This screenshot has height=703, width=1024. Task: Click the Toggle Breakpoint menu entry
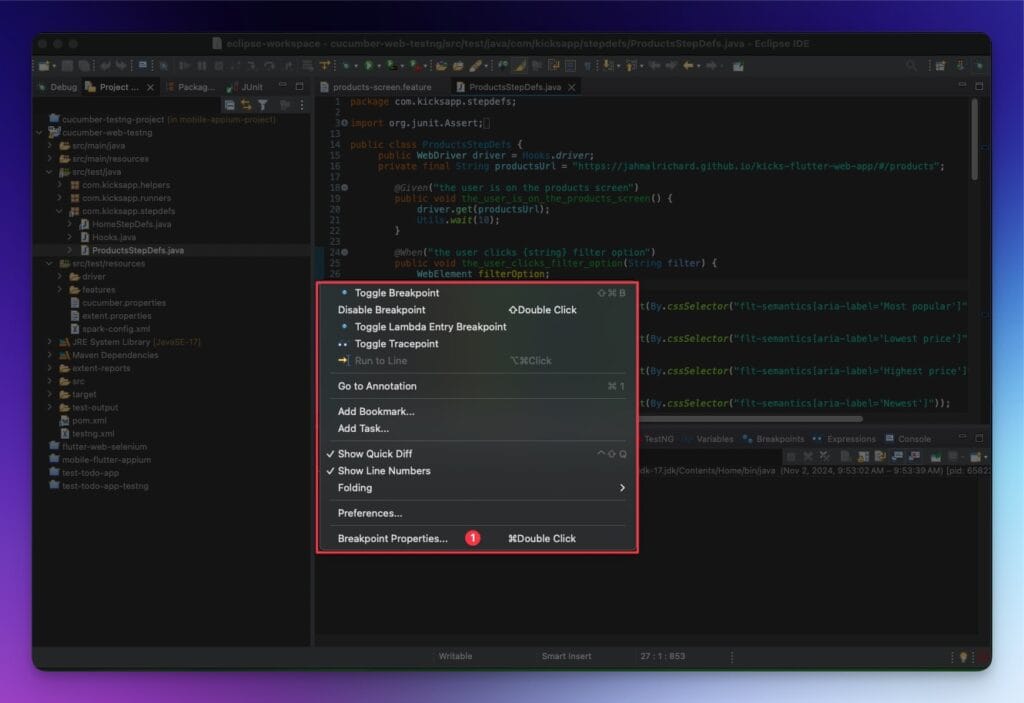coord(396,293)
